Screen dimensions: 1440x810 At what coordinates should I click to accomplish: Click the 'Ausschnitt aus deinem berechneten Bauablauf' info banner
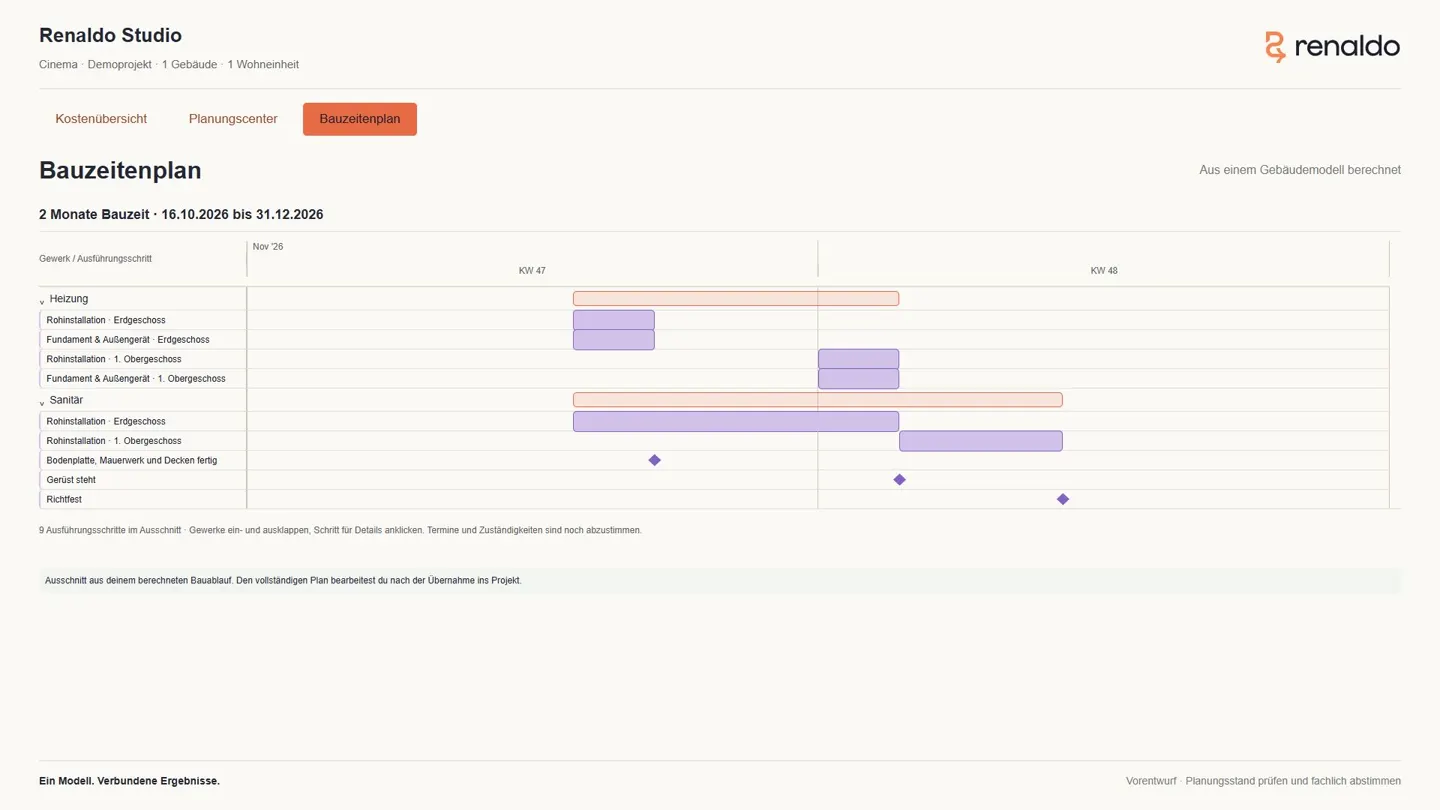720,581
